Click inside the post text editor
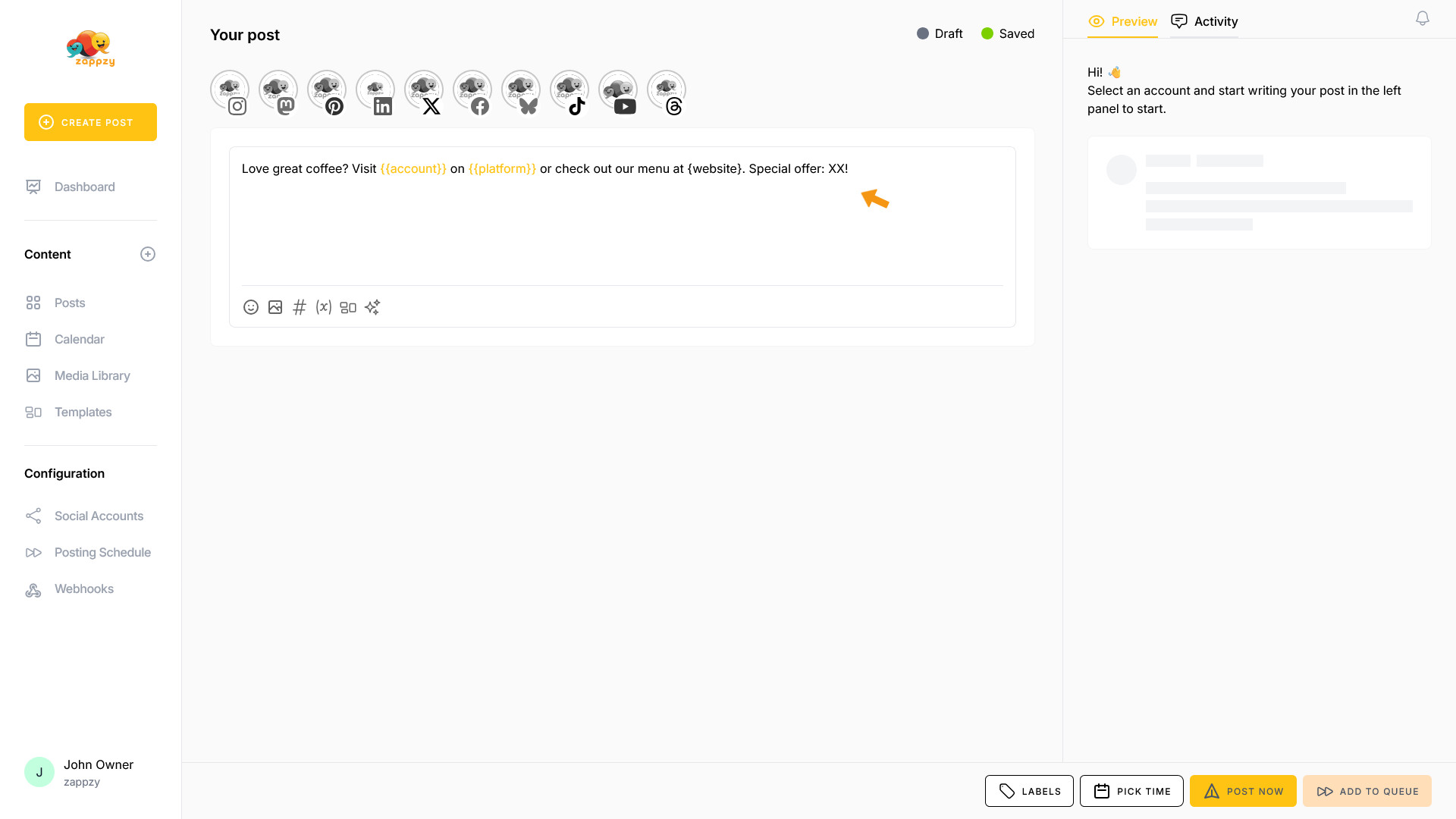Screen dimensions: 1456x819 (622, 227)
